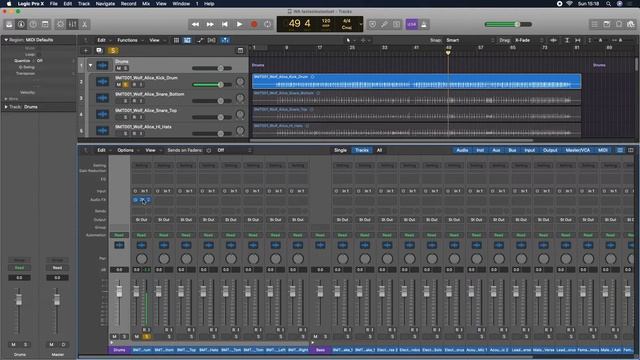
Task: Open the Record menu
Action: (x=128, y=4)
